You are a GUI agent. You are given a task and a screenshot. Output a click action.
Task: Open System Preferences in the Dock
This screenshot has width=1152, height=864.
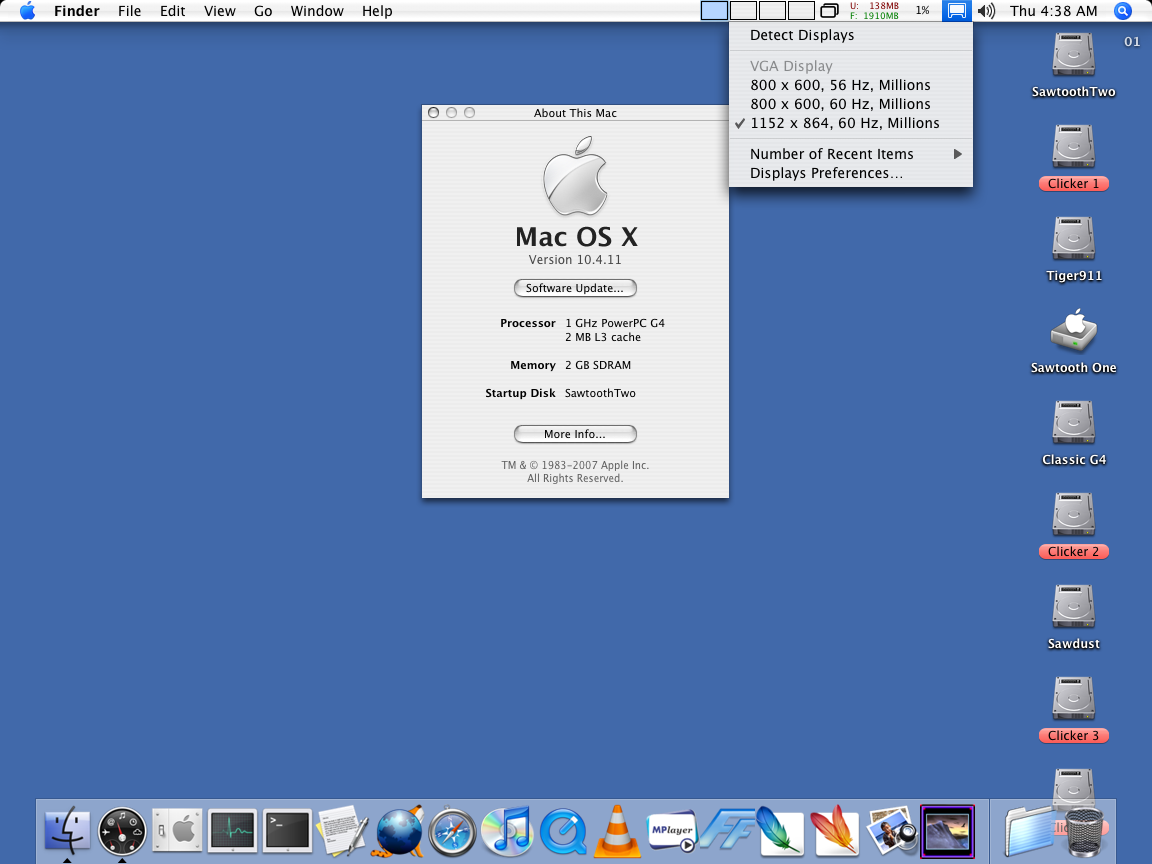tap(177, 831)
